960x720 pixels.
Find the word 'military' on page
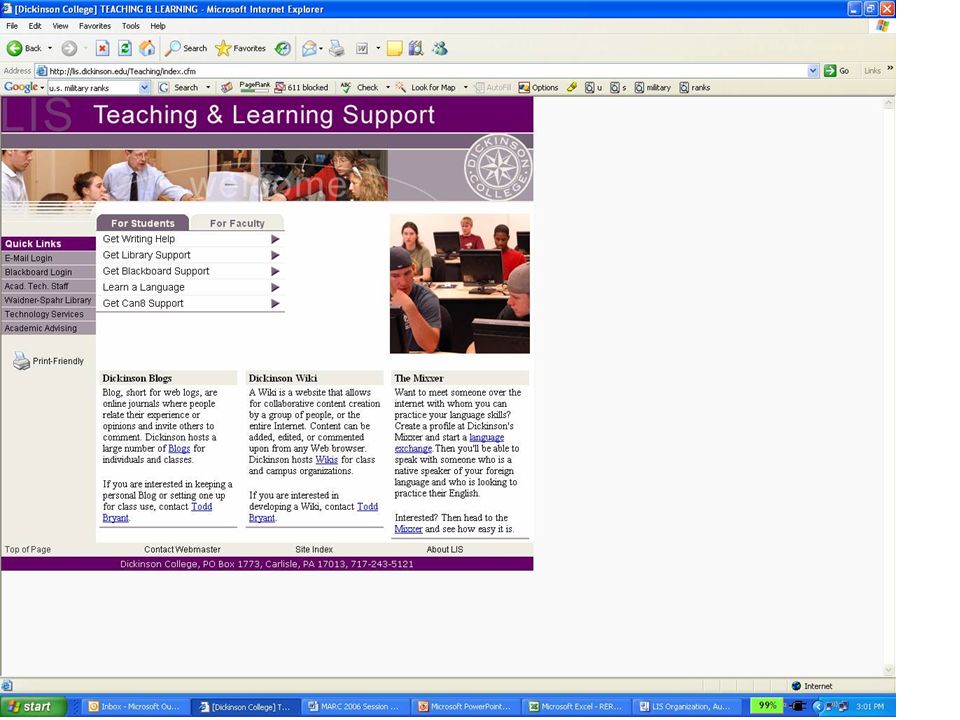tap(653, 88)
